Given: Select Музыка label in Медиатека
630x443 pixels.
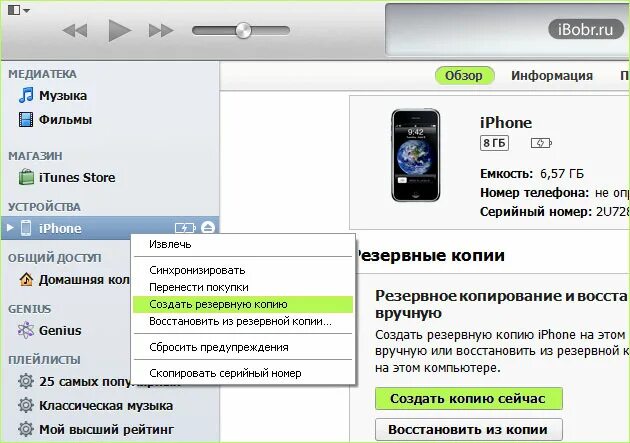Looking at the screenshot, I should click(63, 96).
